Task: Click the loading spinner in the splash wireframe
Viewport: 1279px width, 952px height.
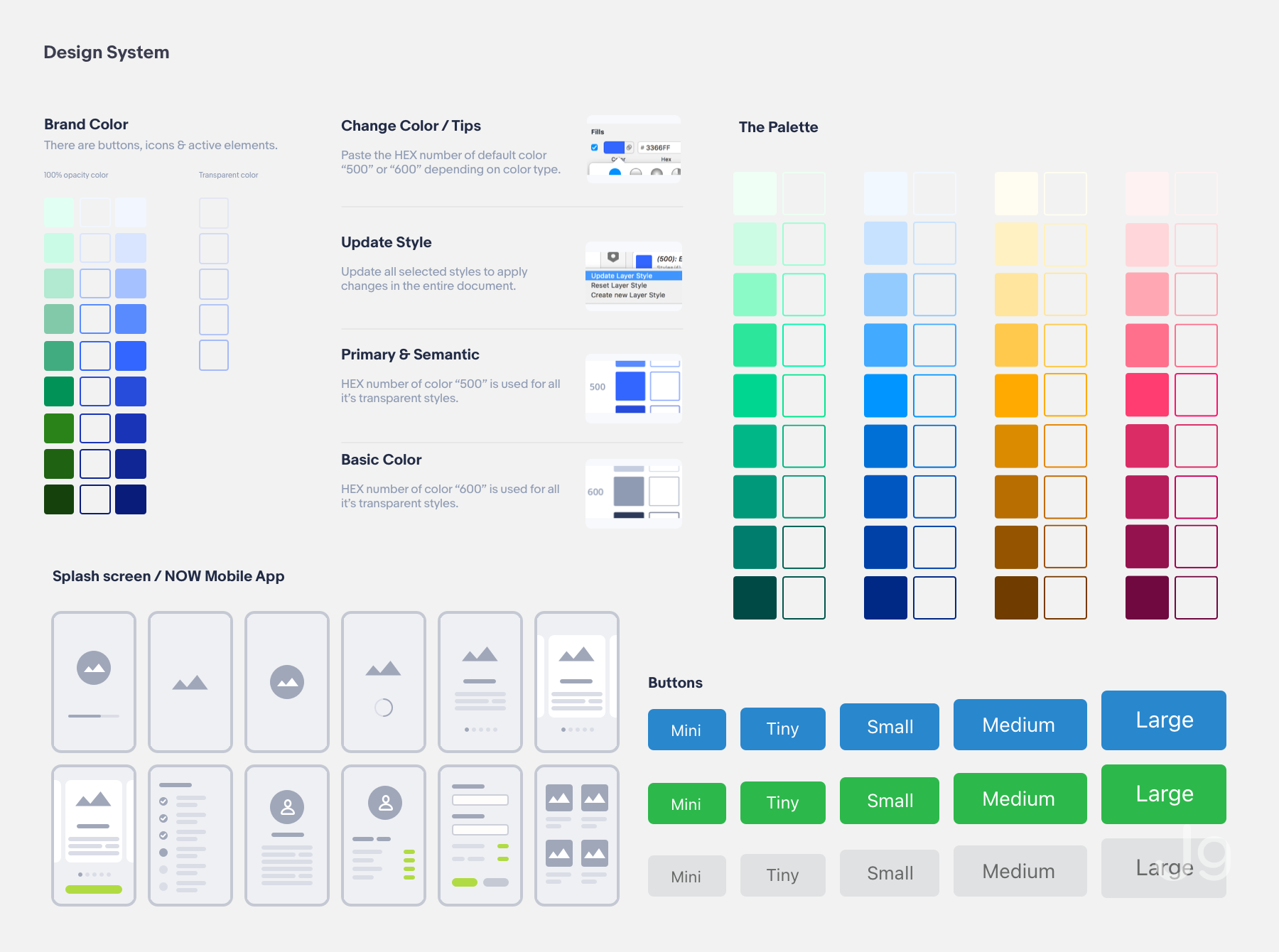Action: coord(384,708)
